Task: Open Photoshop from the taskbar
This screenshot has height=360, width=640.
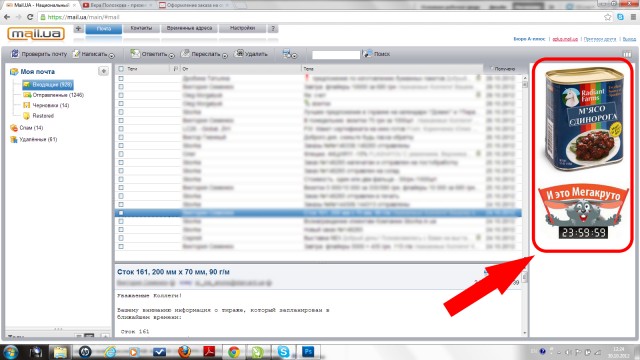Action: coord(308,351)
